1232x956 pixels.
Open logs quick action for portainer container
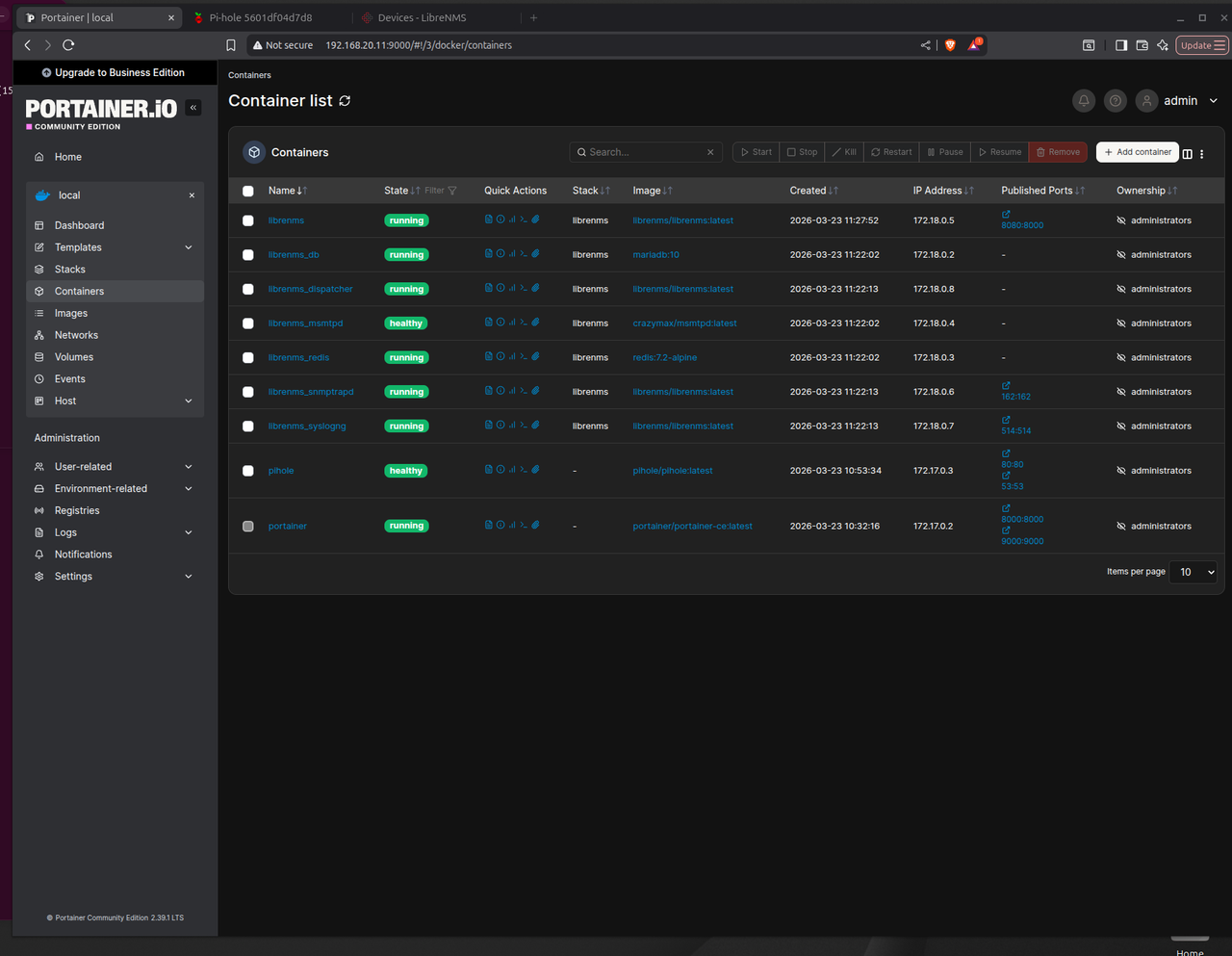click(x=489, y=525)
